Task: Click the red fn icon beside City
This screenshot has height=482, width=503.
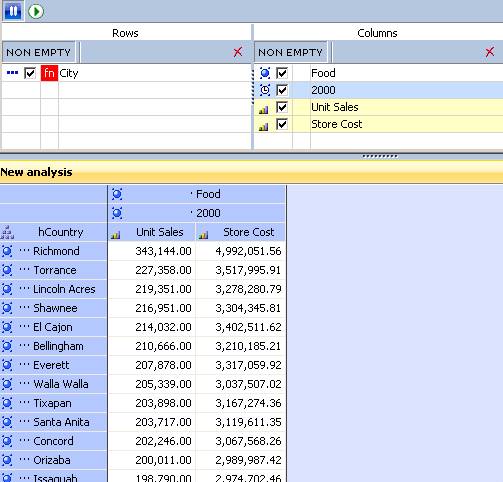Action: [49, 73]
